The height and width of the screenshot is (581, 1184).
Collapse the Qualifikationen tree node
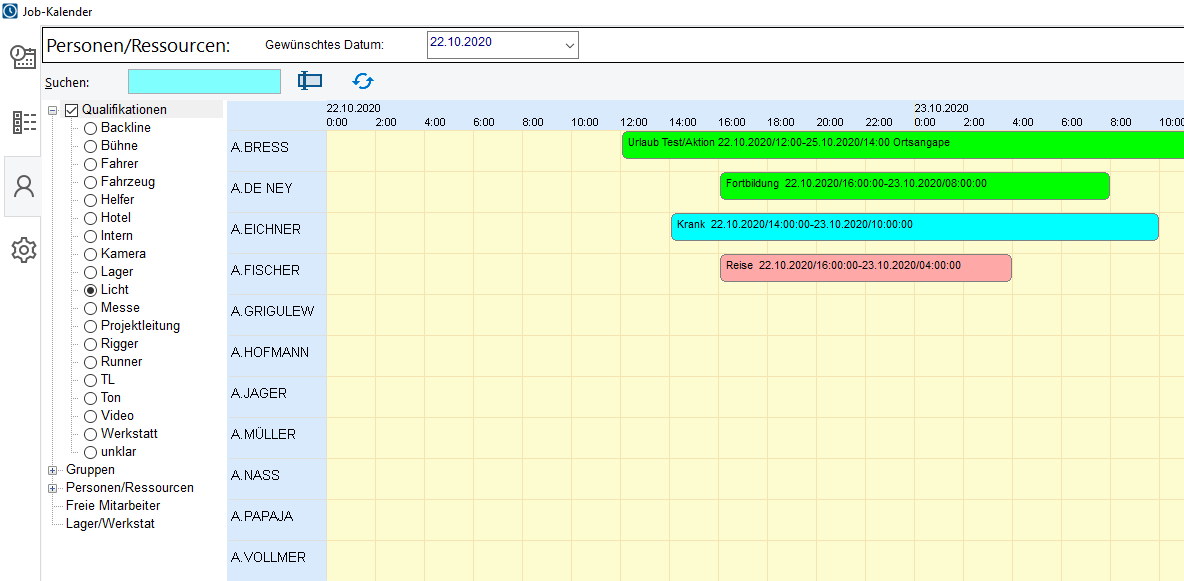click(x=52, y=110)
